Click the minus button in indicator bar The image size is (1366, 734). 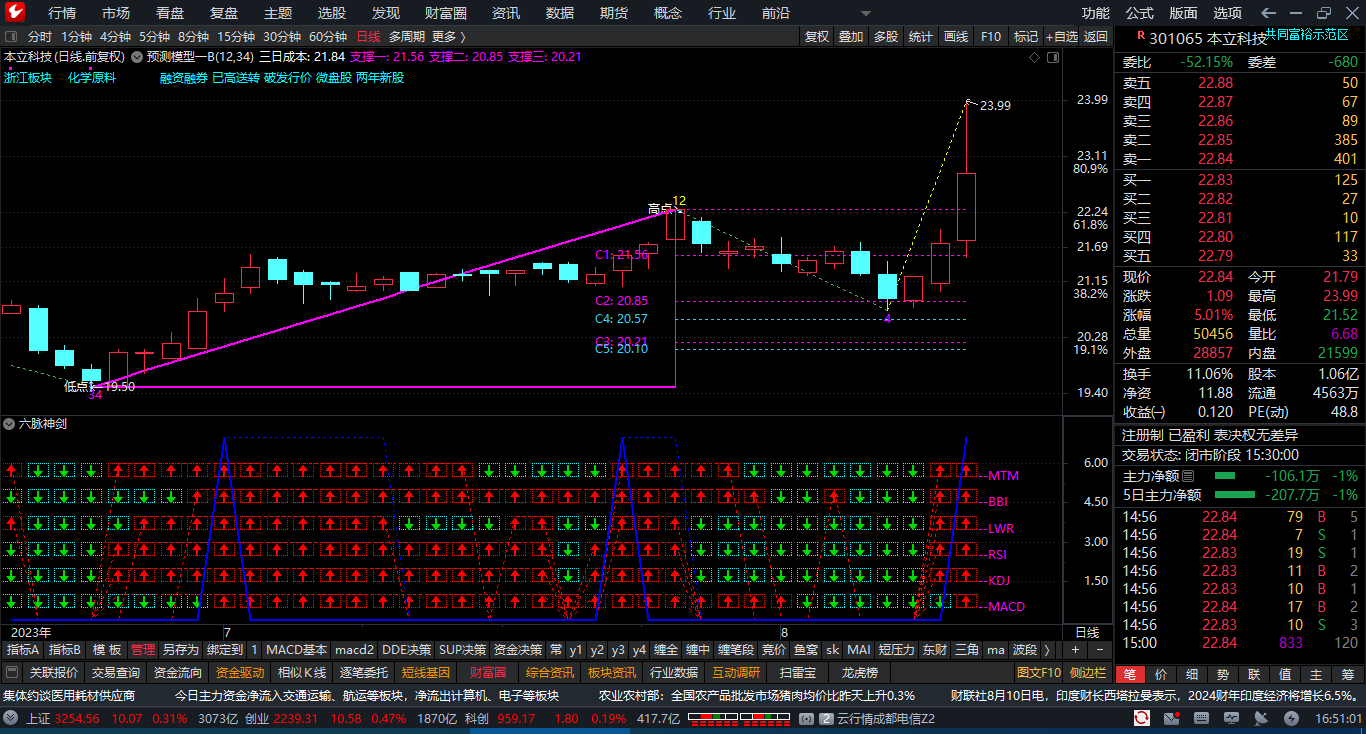1100,649
